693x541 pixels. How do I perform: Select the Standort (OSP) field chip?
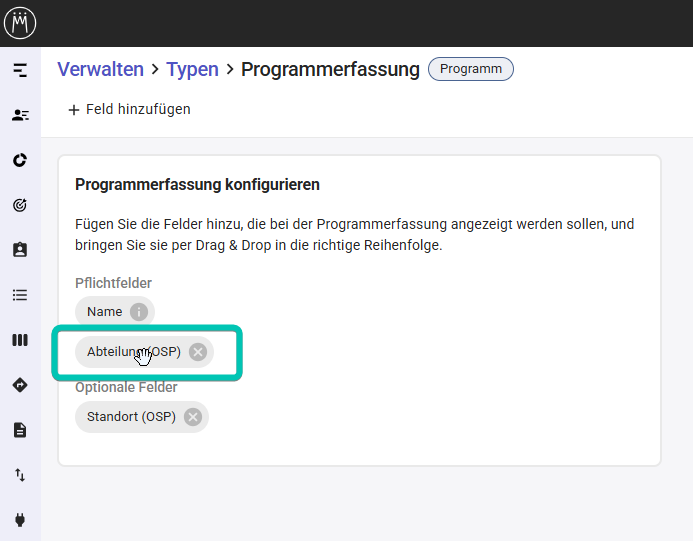(x=130, y=417)
